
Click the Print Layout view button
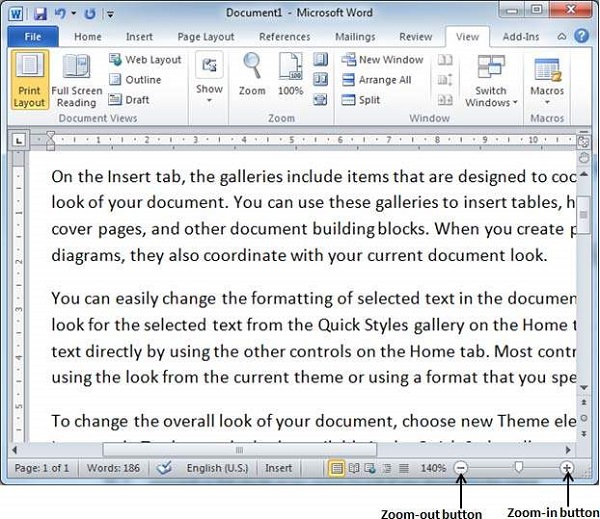(x=30, y=81)
